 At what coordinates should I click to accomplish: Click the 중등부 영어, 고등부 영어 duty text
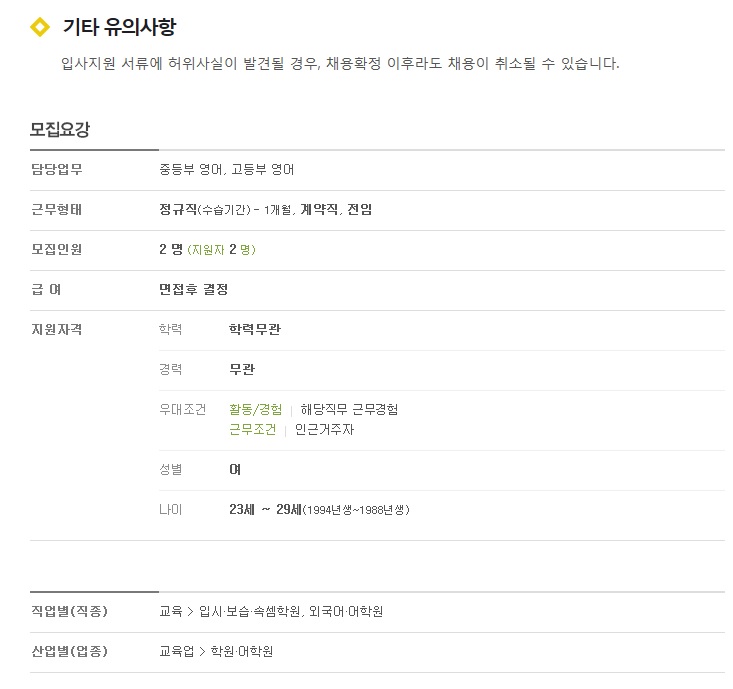coord(227,169)
